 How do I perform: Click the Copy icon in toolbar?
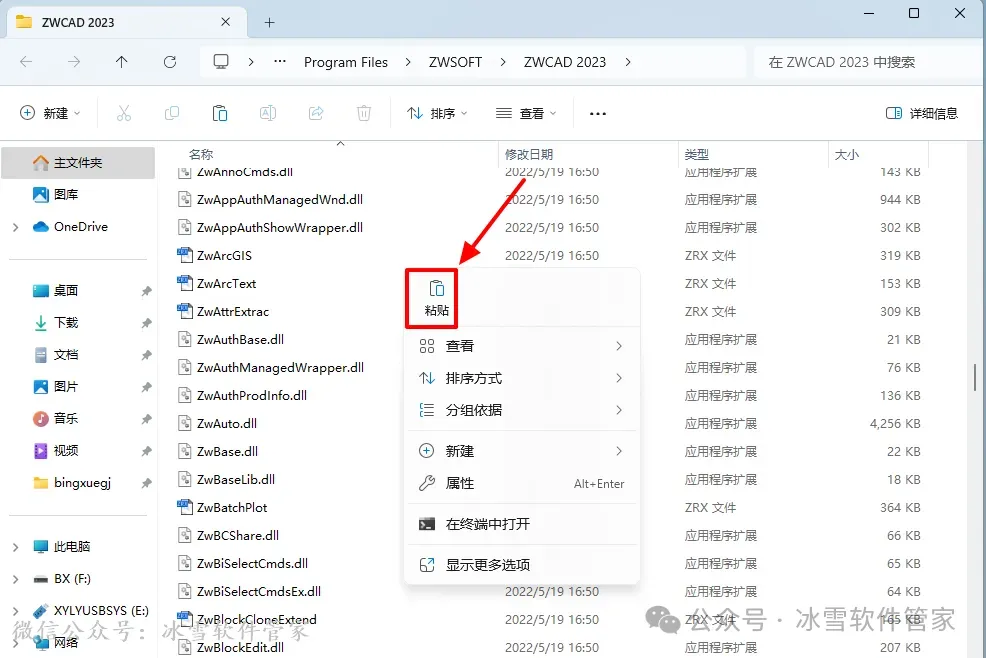tap(172, 113)
